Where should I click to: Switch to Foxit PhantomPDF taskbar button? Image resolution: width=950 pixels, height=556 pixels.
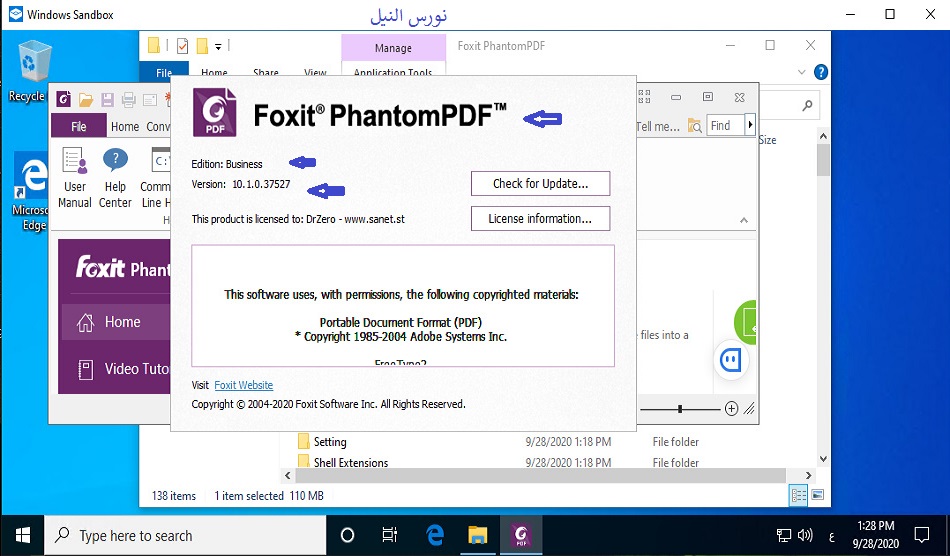521,535
